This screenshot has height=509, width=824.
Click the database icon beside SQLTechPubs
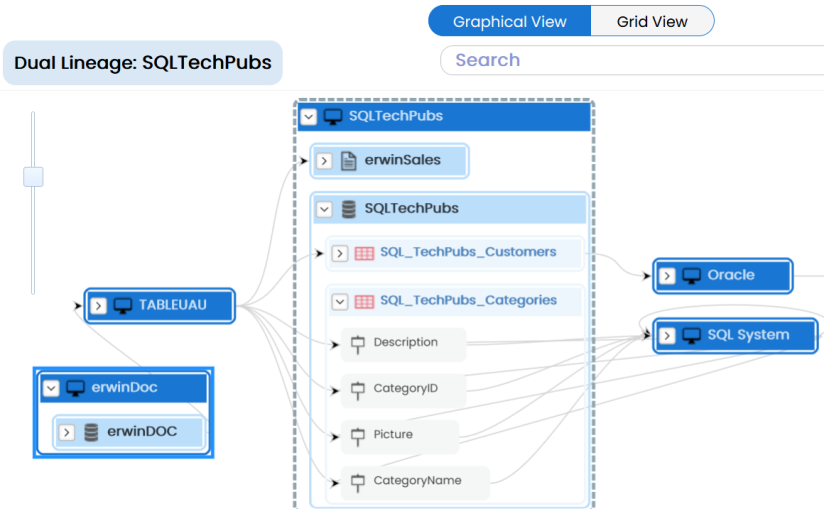(348, 209)
